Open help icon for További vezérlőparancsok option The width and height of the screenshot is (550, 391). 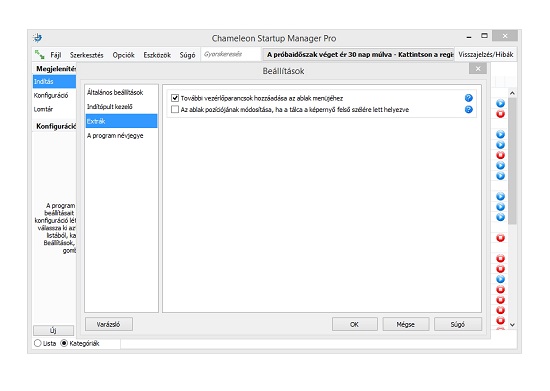(469, 98)
